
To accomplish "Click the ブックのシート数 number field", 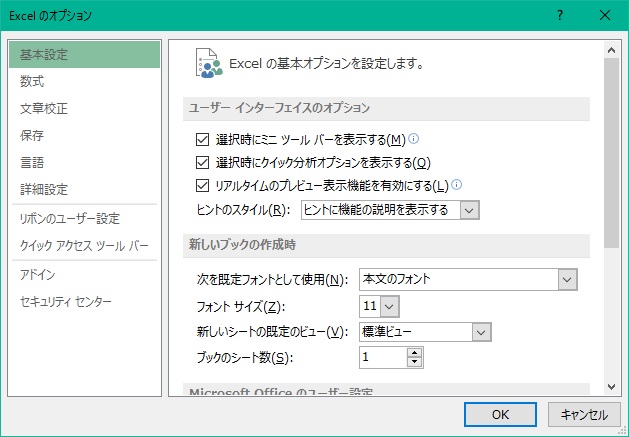I will click(383, 357).
